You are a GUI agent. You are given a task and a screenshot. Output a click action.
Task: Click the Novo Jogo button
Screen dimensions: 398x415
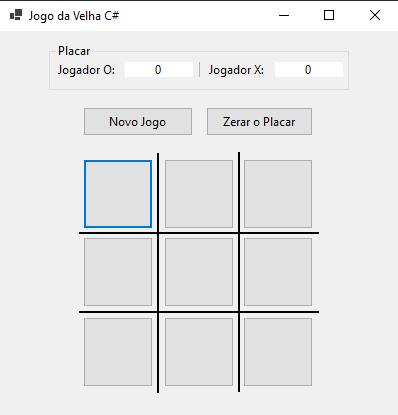[x=138, y=122]
